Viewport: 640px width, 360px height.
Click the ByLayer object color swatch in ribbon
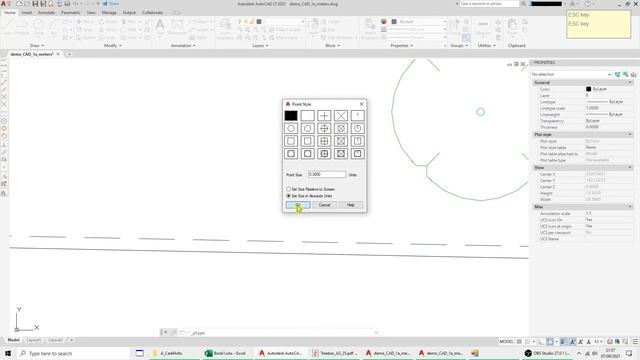(394, 21)
